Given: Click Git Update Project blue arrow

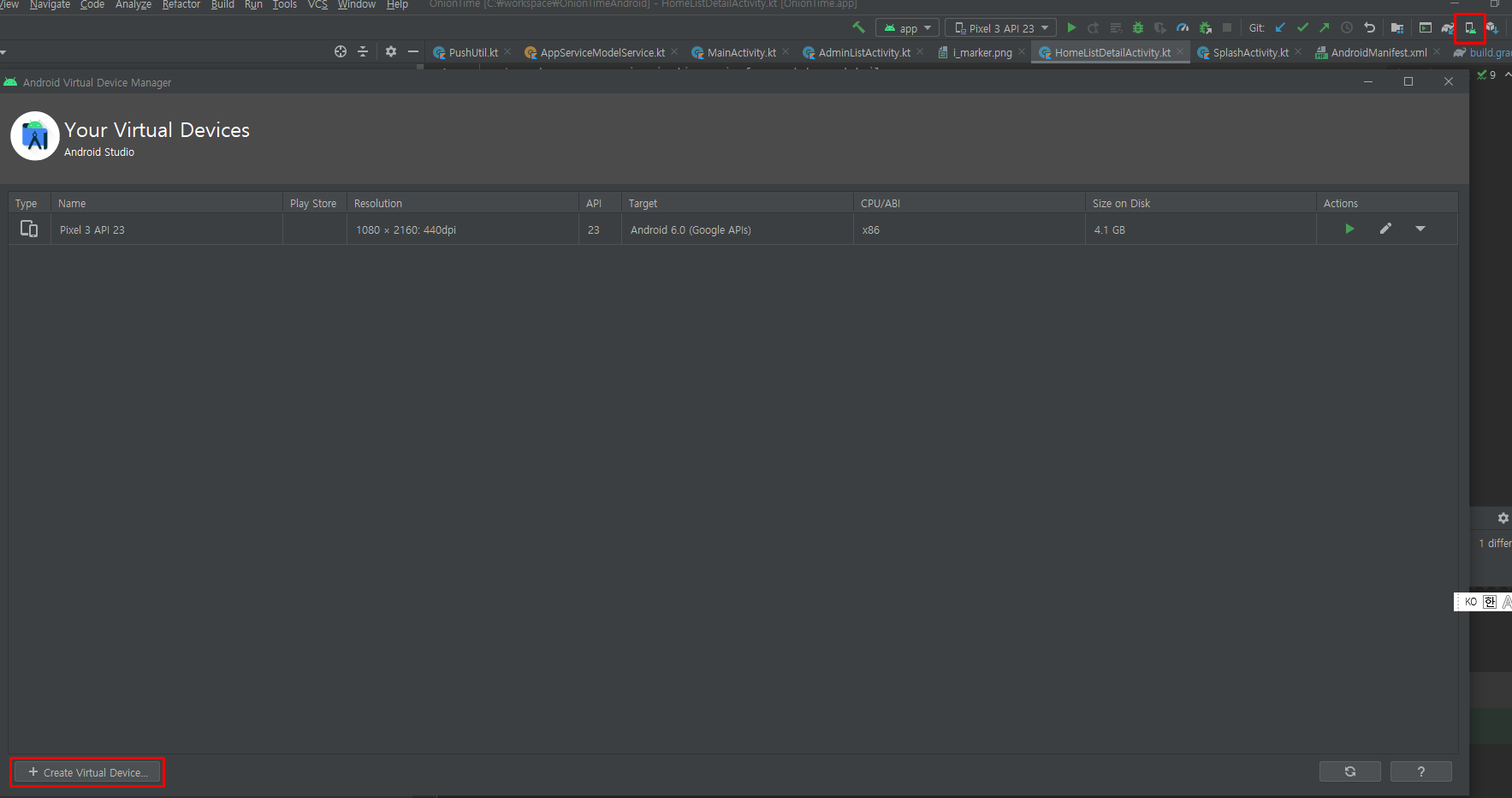Looking at the screenshot, I should pos(1280,27).
